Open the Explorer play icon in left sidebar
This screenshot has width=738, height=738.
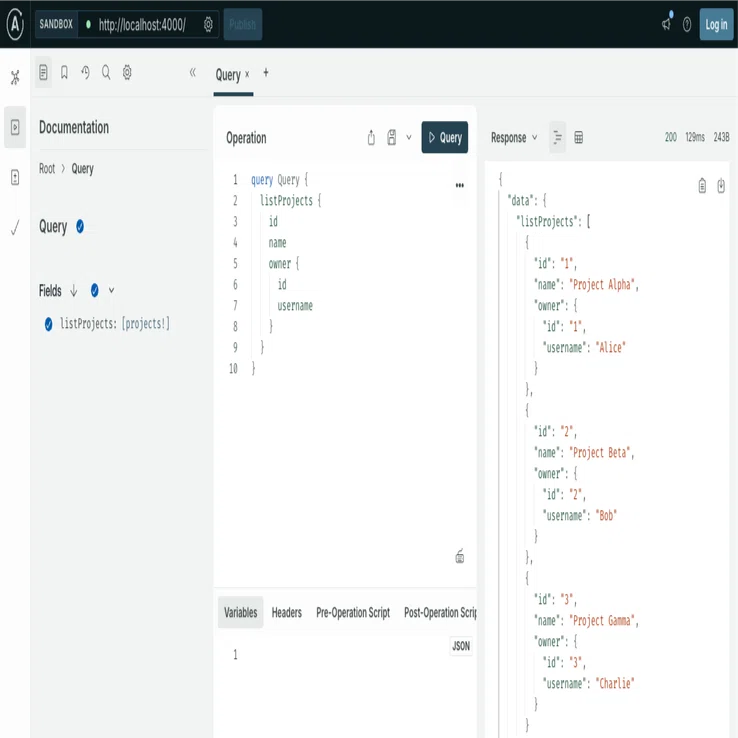15,127
